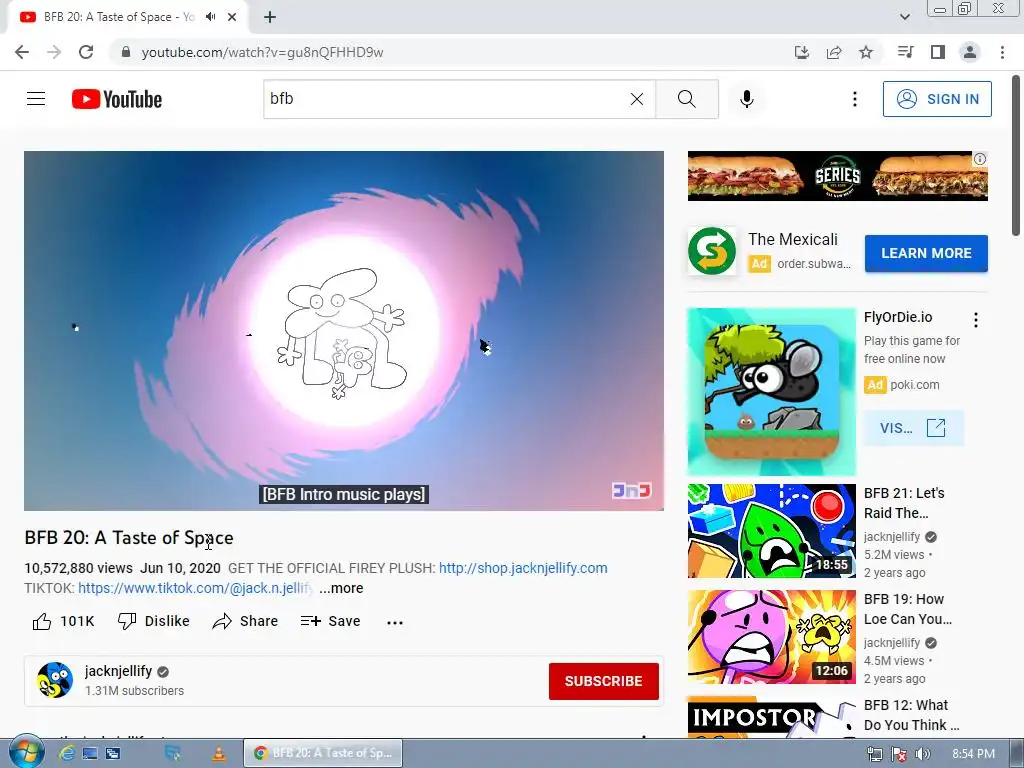Click the ad info icon on banner
1024x768 pixels.
pyautogui.click(x=980, y=159)
